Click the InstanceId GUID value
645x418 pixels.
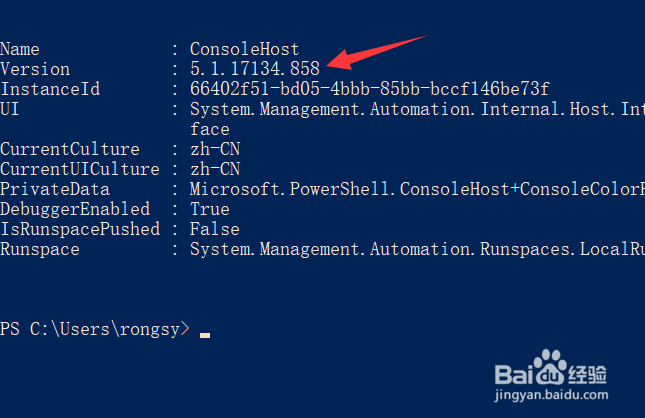click(369, 89)
